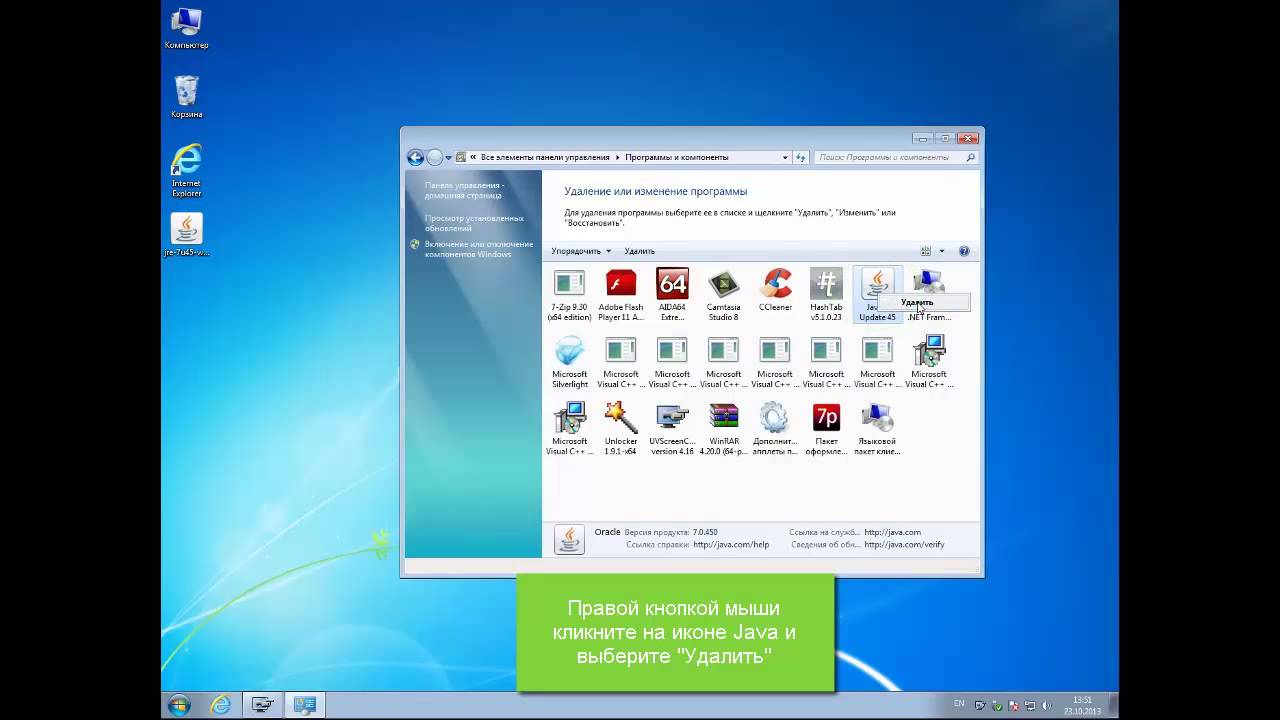Screen dimensions: 1280x720
Task: Select the .NET Framework program icon
Action: pyautogui.click(x=929, y=294)
